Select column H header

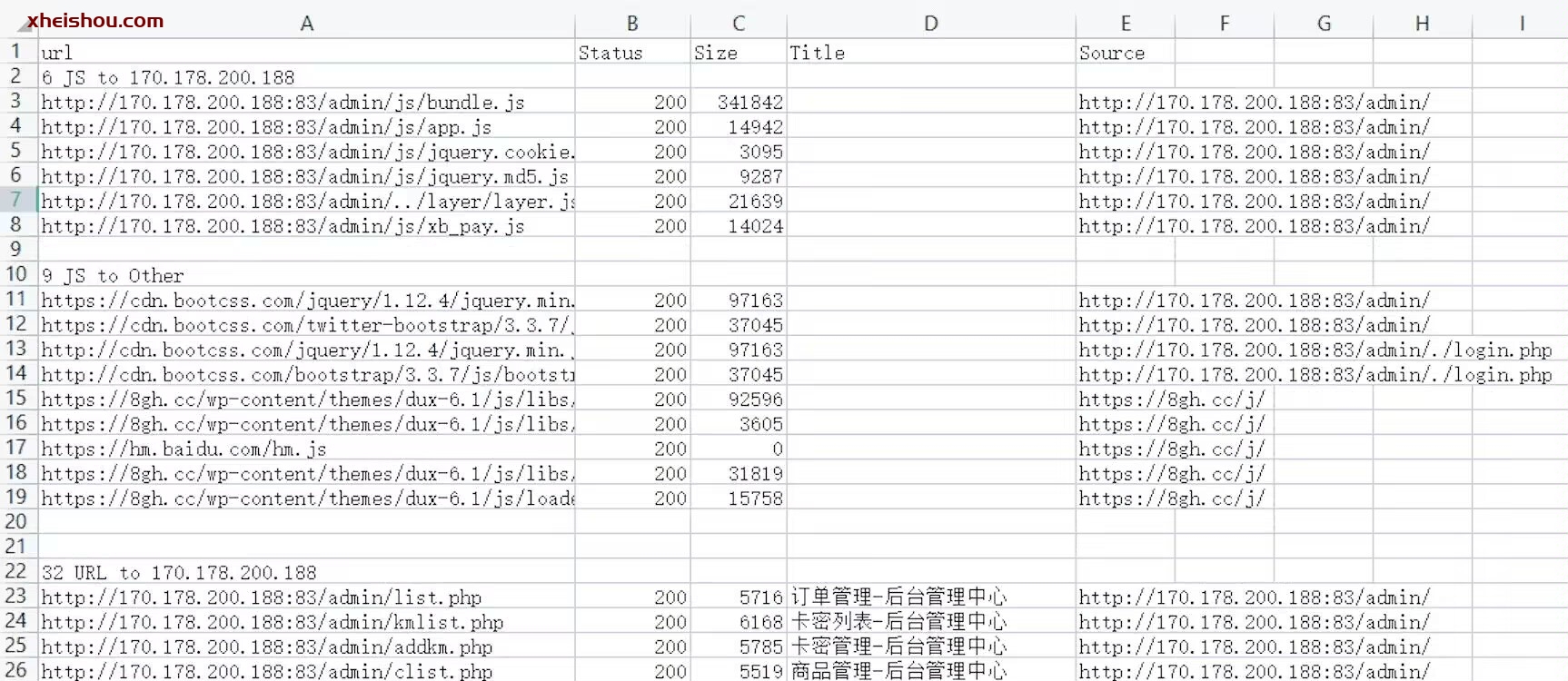click(1423, 24)
